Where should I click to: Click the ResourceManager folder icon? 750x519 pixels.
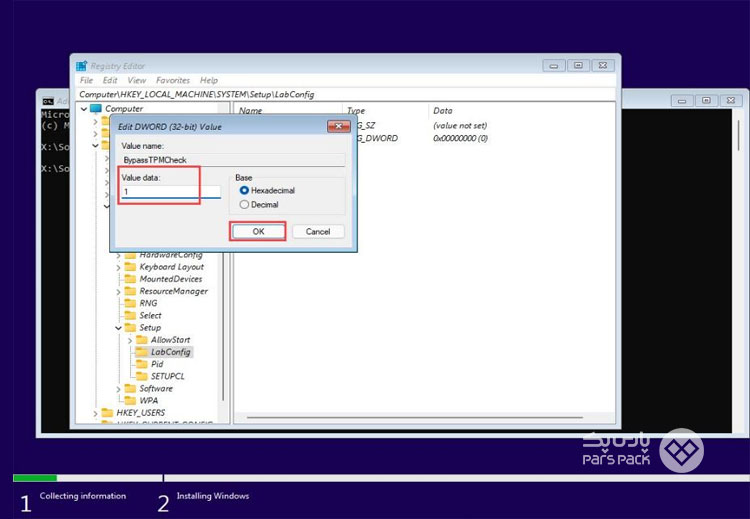pyautogui.click(x=130, y=291)
